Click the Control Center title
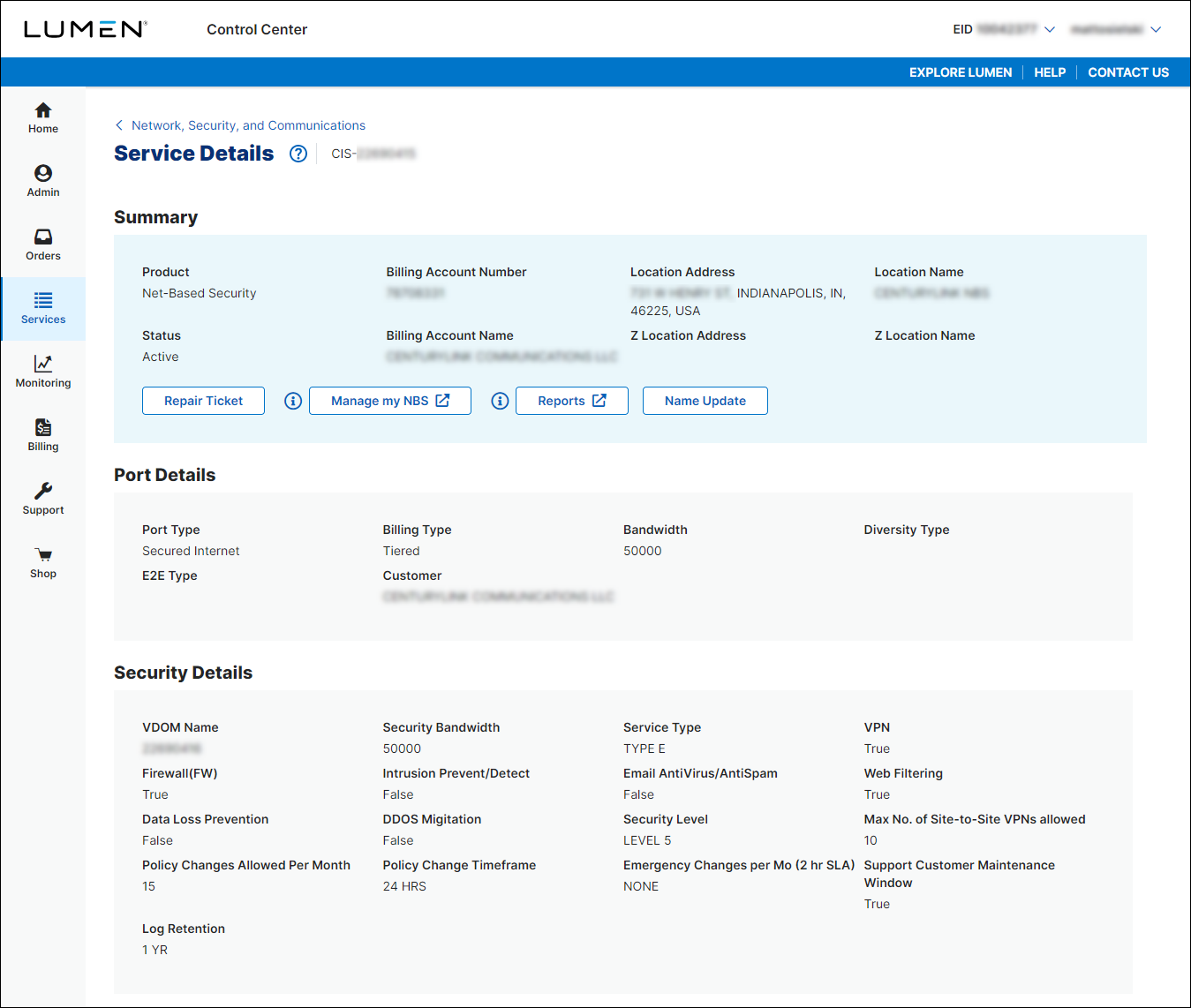This screenshot has width=1191, height=1008. pos(257,29)
